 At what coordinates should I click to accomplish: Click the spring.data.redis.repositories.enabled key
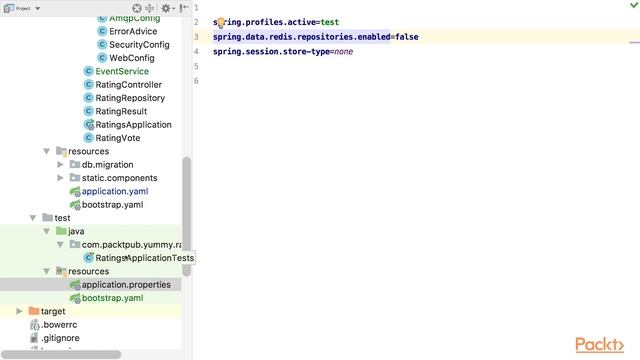pyautogui.click(x=302, y=37)
